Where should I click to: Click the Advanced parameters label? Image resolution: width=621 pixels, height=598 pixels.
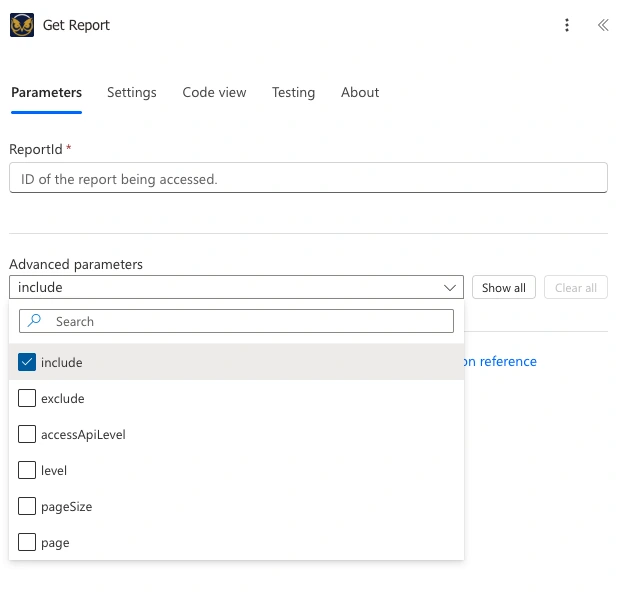76,264
